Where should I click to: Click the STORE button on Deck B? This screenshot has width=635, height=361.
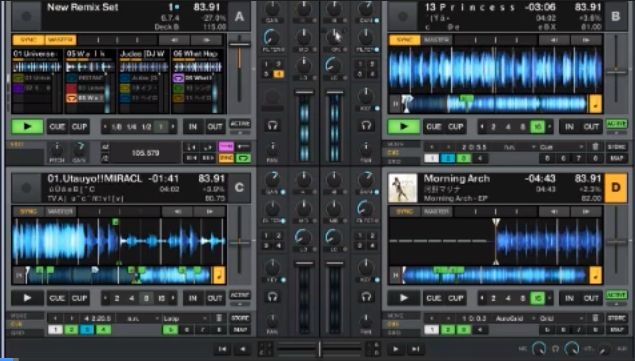tap(616, 147)
